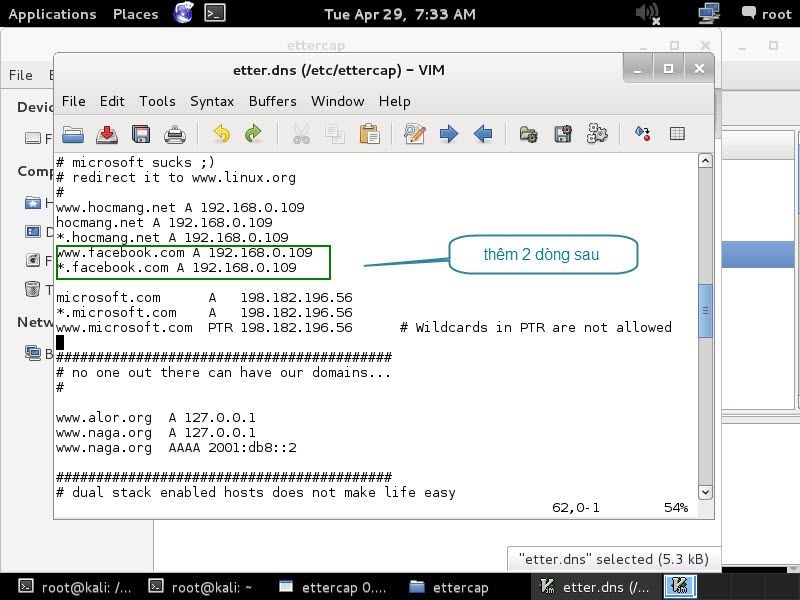Click the Home folder icon in sidebar
Viewport: 800px width, 600px height.
(x=33, y=203)
